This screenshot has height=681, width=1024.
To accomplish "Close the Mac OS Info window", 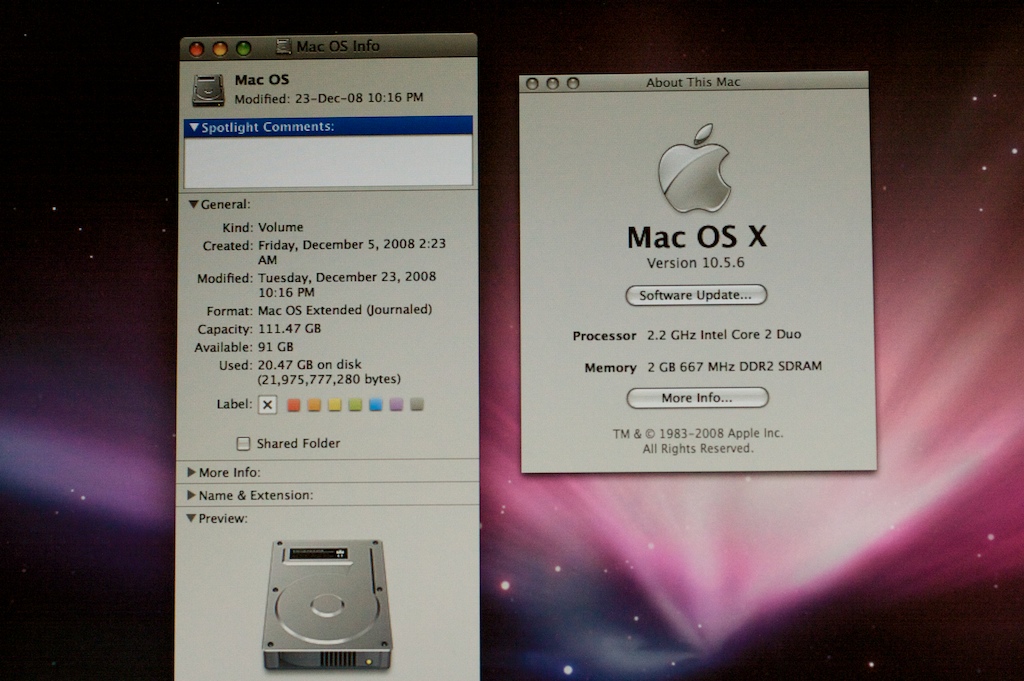I will pyautogui.click(x=197, y=48).
